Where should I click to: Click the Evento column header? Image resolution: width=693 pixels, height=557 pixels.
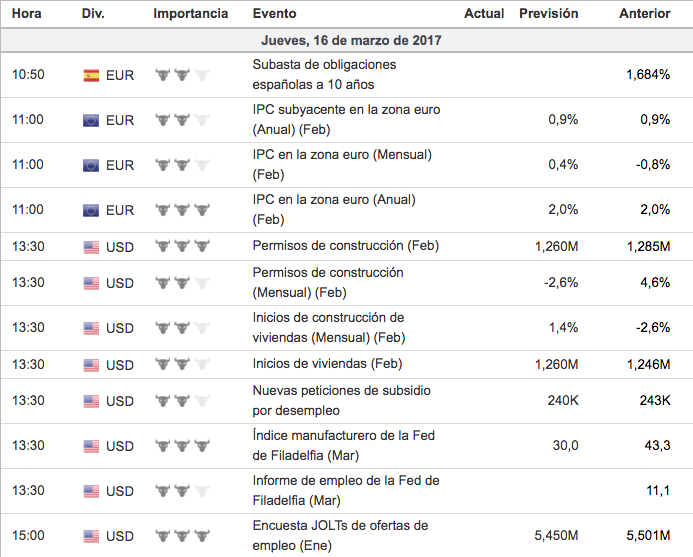(x=274, y=14)
